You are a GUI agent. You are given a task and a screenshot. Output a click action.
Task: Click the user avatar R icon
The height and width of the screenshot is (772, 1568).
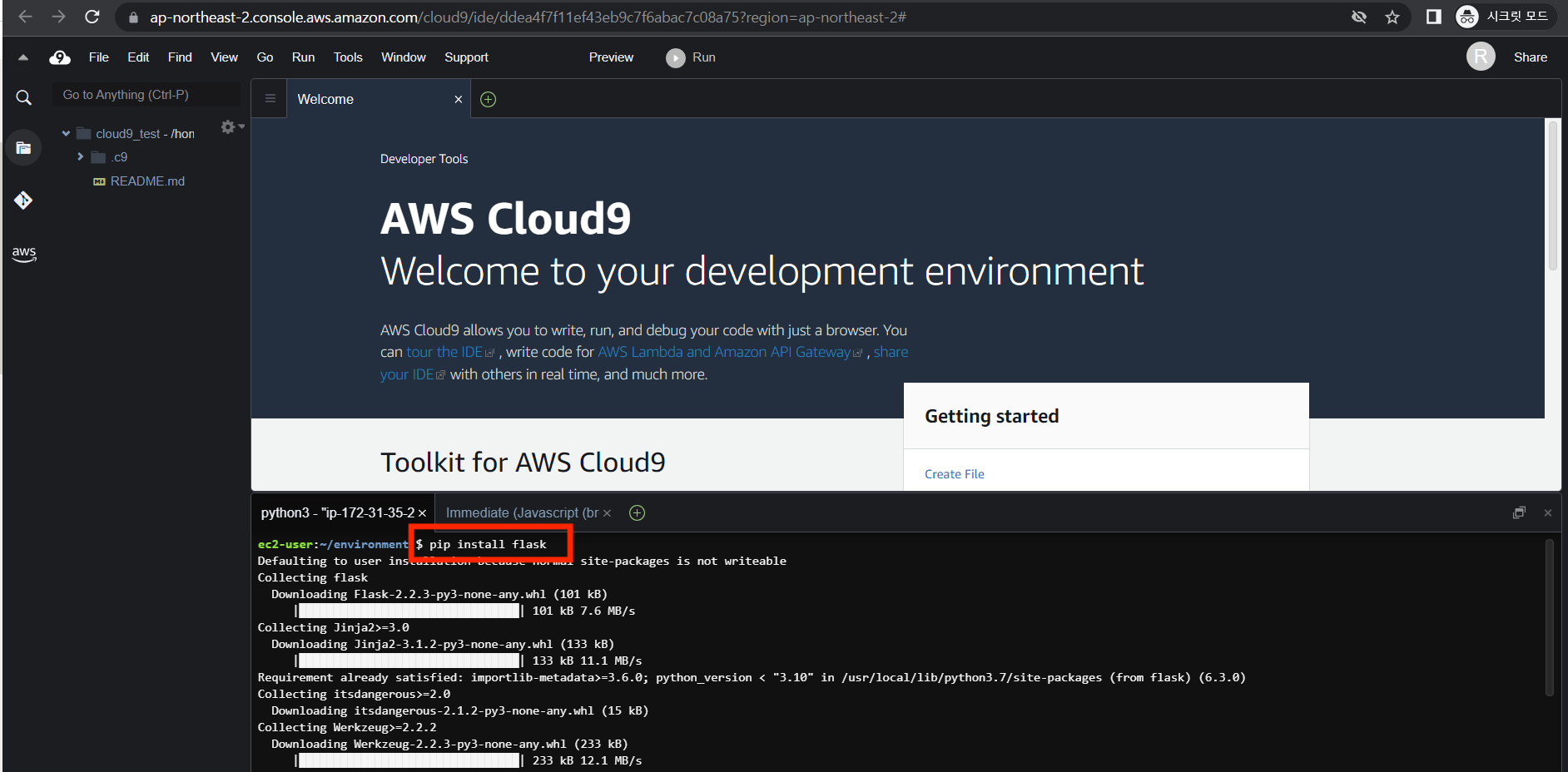(x=1481, y=57)
